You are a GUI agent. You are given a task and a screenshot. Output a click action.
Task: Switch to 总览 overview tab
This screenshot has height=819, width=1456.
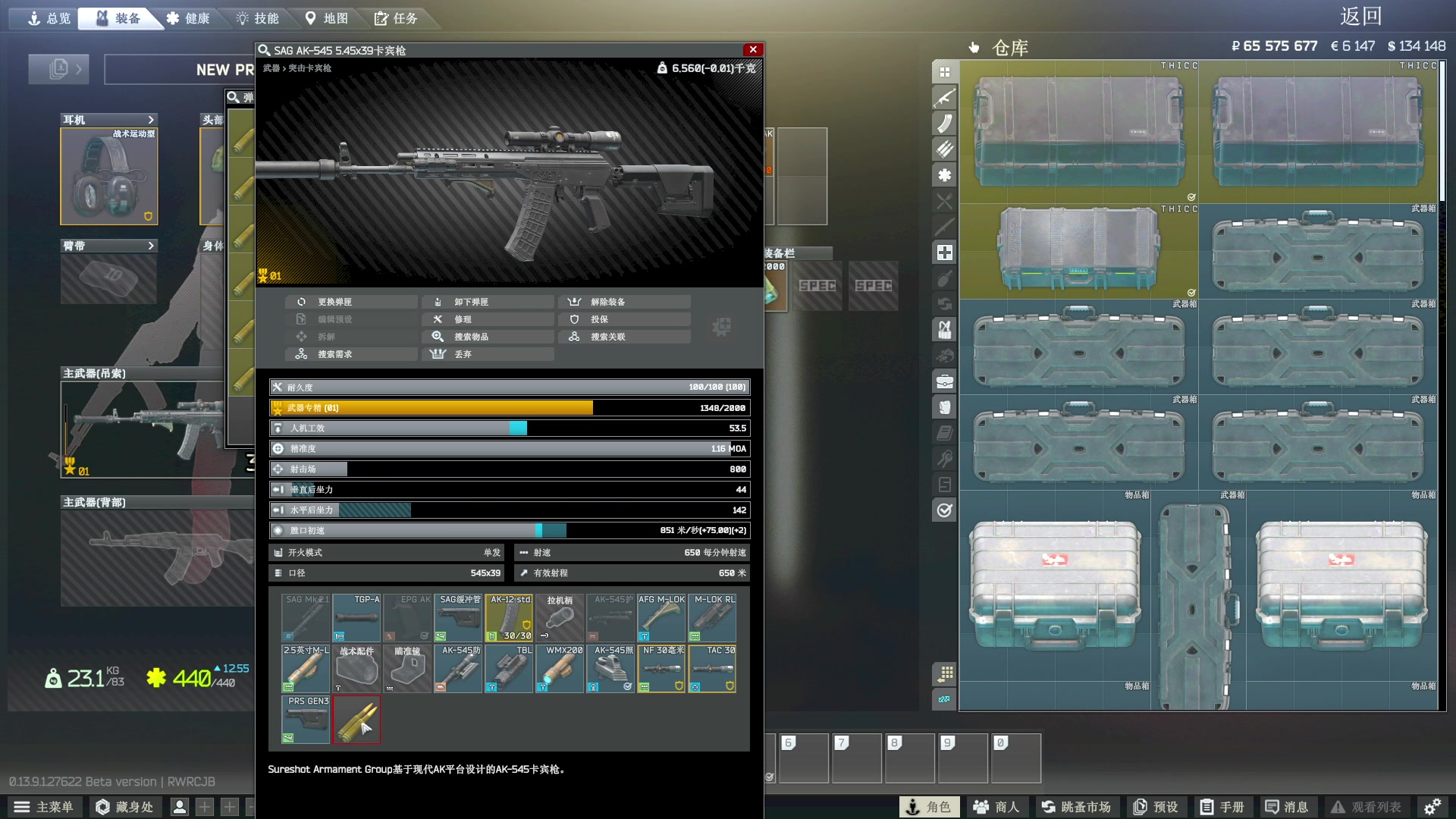[x=49, y=18]
